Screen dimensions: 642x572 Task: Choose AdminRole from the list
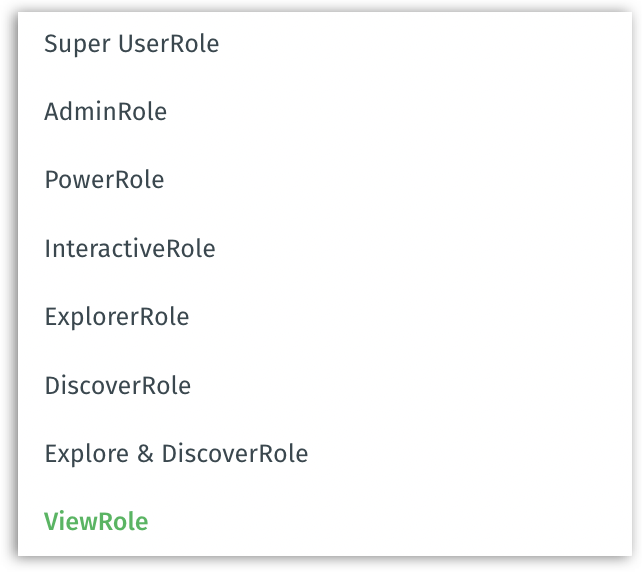tap(325, 111)
